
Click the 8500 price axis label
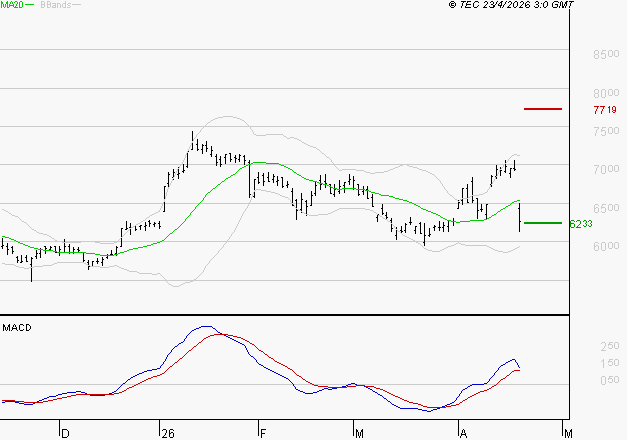tap(606, 54)
